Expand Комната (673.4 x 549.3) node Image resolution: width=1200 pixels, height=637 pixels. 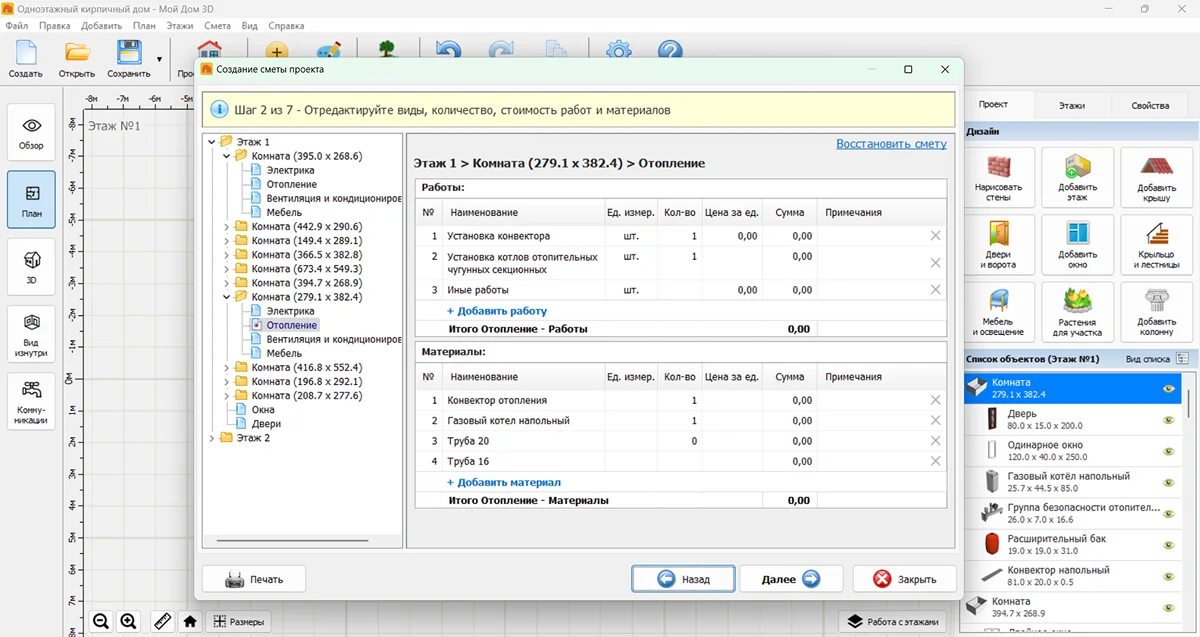(226, 269)
